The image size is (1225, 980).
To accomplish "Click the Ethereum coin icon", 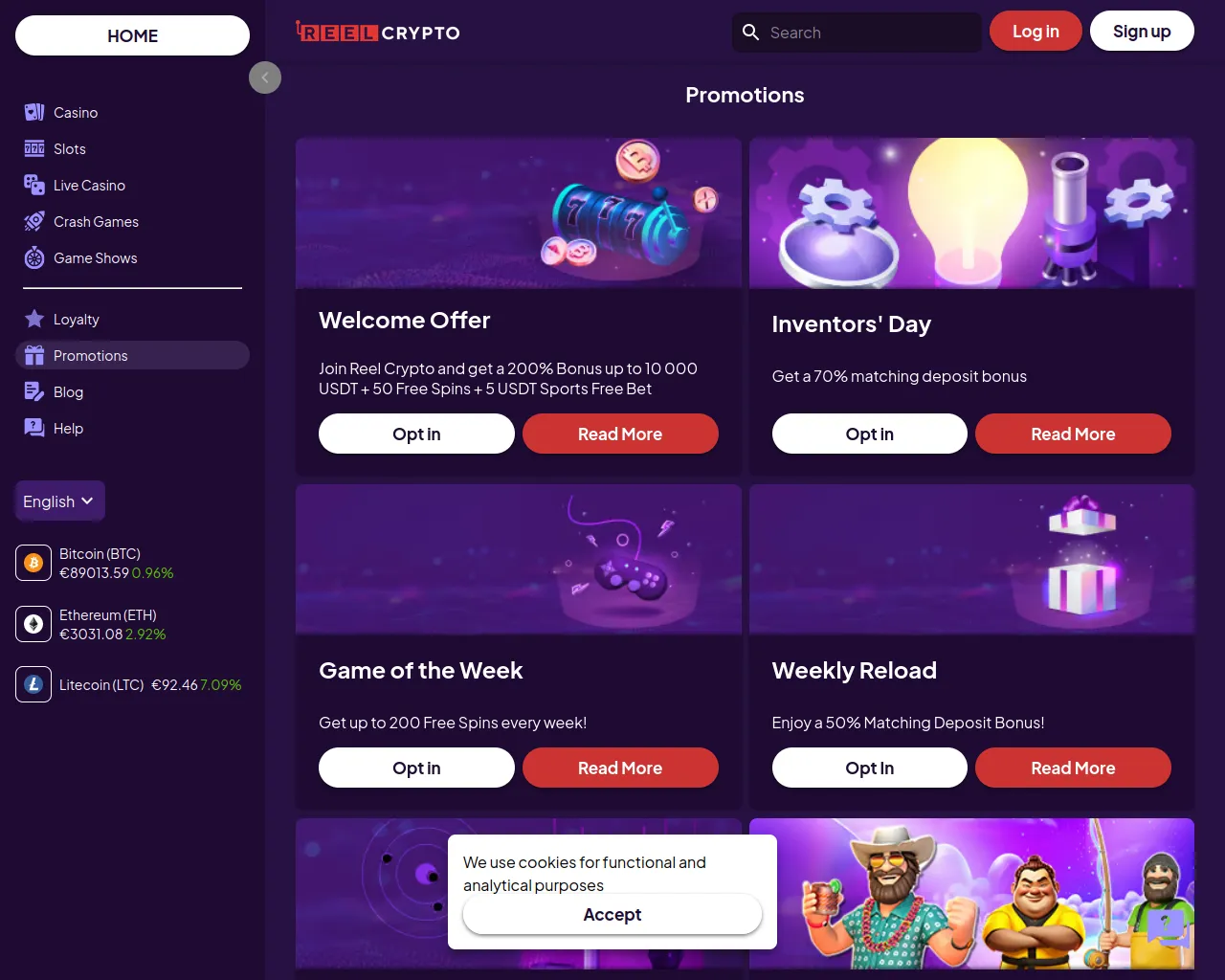I will [x=33, y=624].
